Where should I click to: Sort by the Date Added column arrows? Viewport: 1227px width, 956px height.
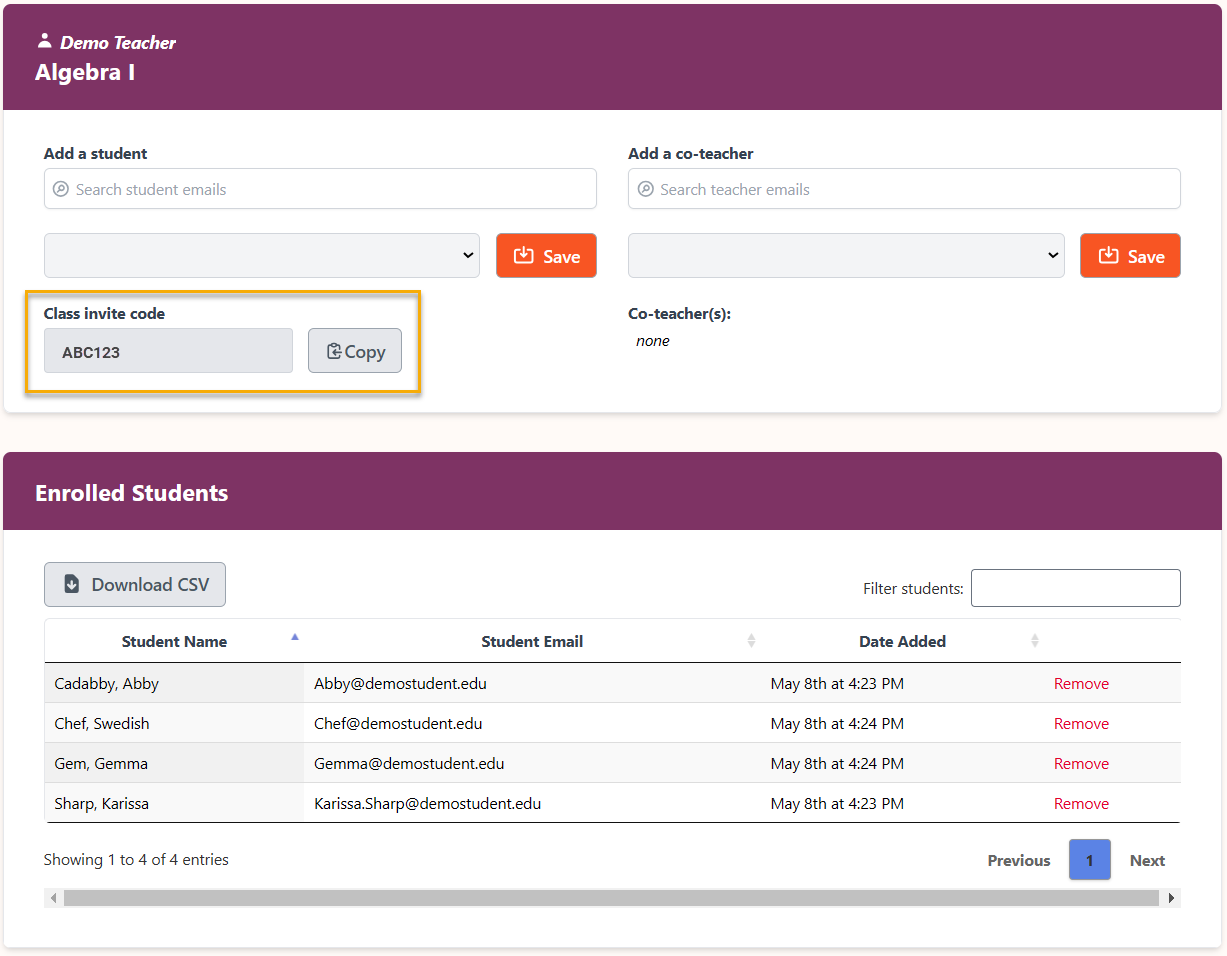pyautogui.click(x=1035, y=641)
